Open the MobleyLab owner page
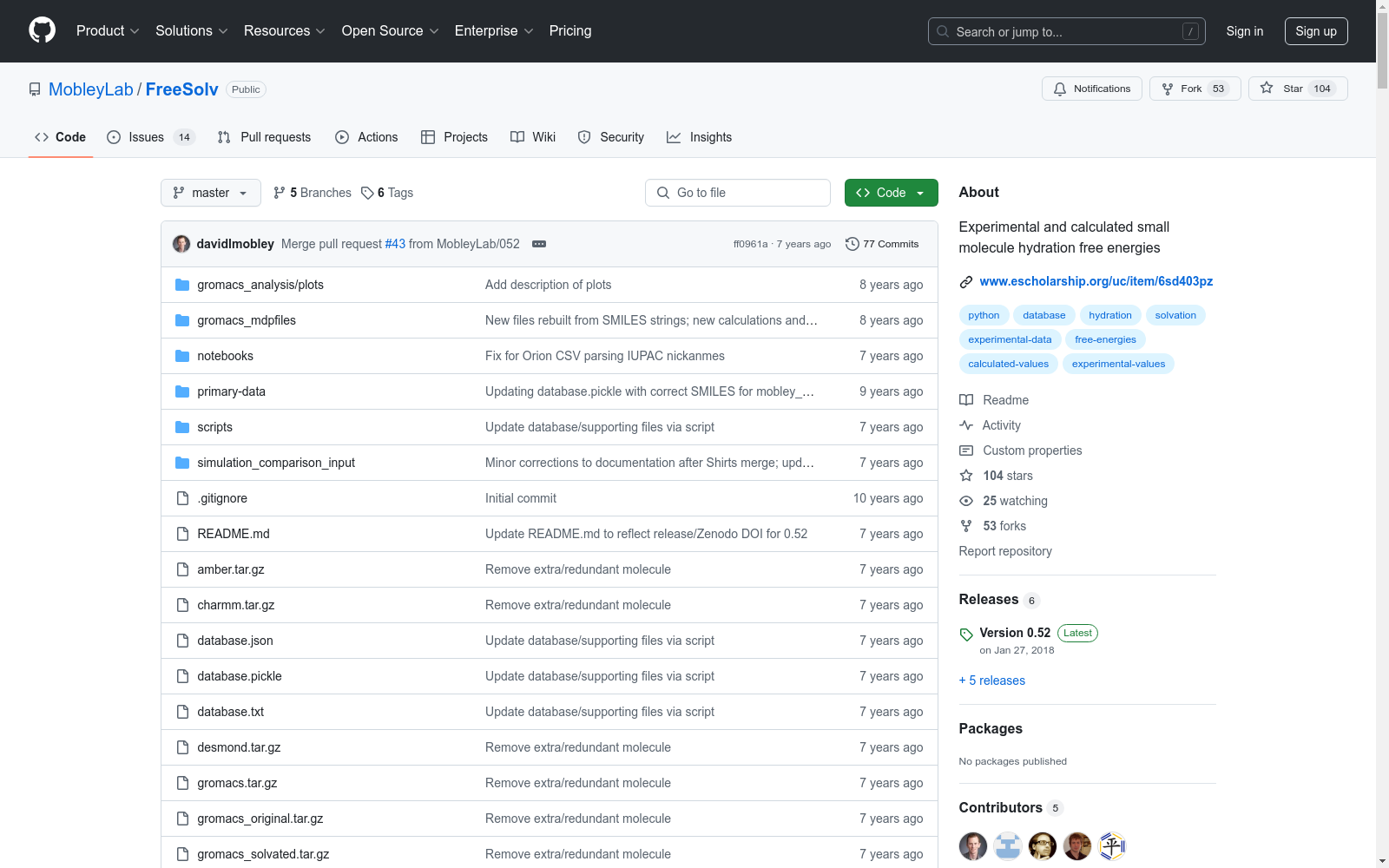This screenshot has width=1389, height=868. [x=91, y=89]
